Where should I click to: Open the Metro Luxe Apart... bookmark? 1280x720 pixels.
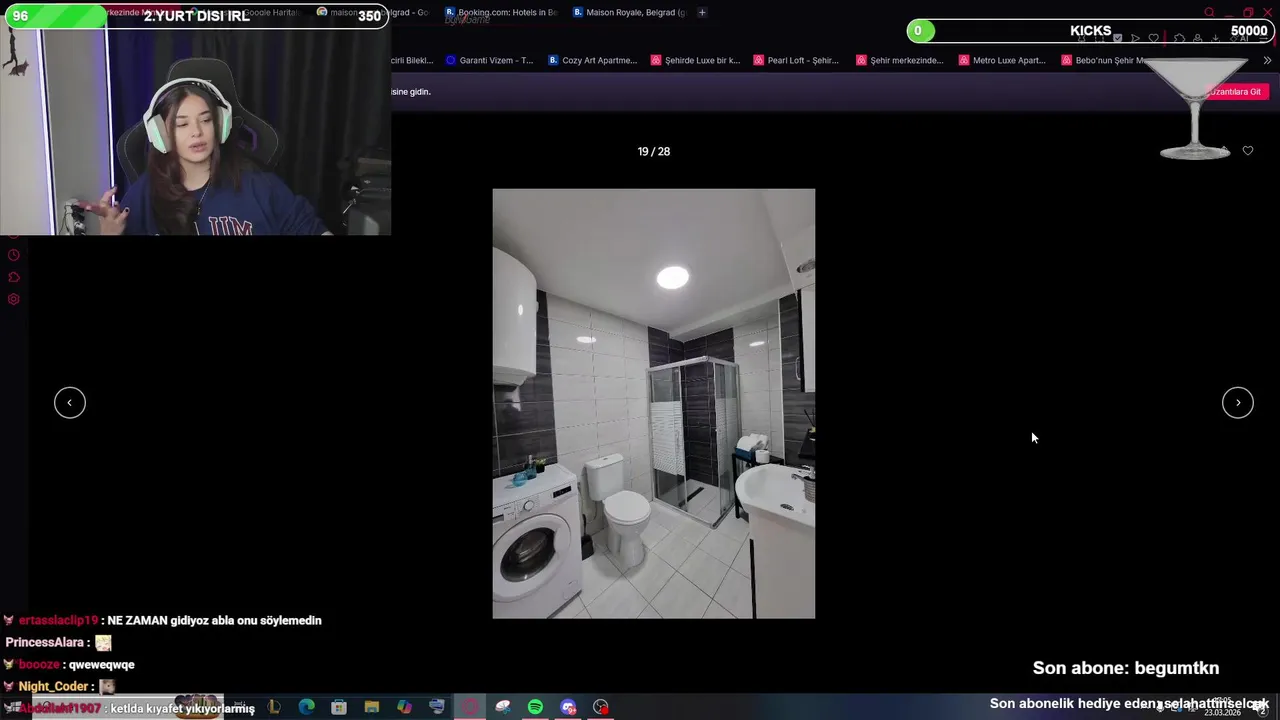pos(1002,60)
